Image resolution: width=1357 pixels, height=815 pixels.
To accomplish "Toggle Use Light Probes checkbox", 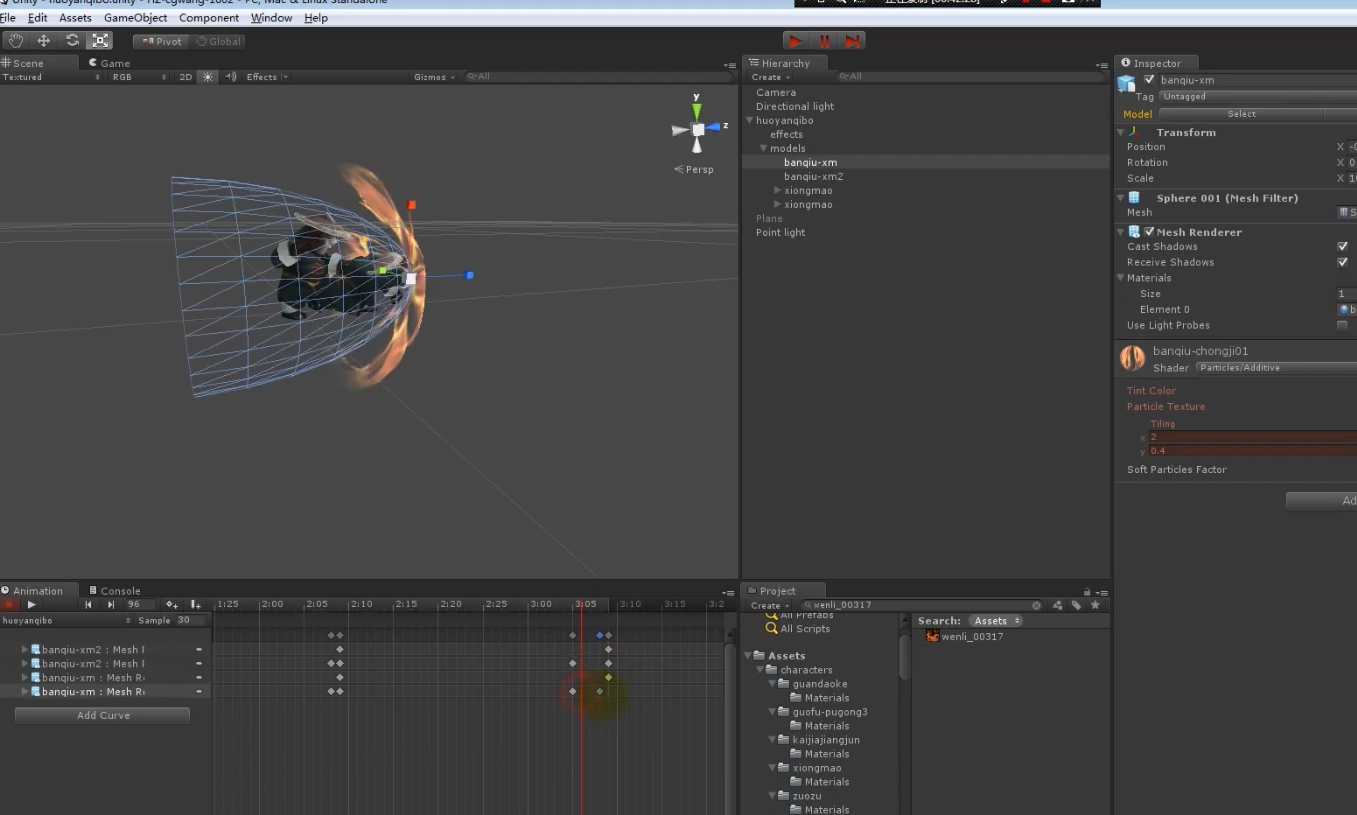I will point(1342,325).
